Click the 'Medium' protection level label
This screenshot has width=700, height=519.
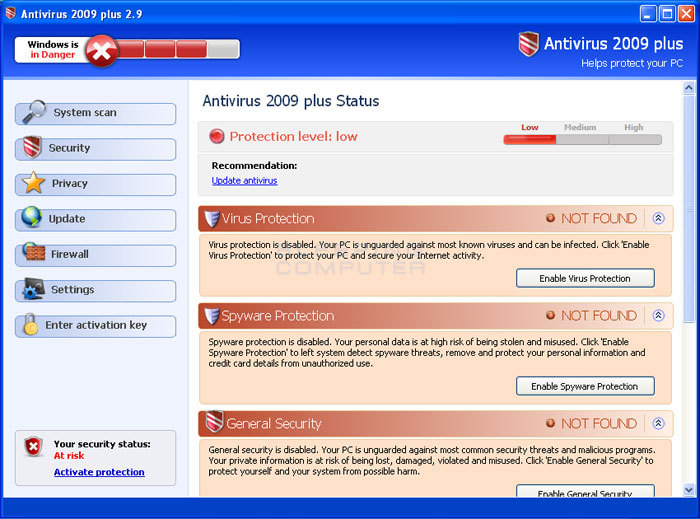tap(580, 127)
